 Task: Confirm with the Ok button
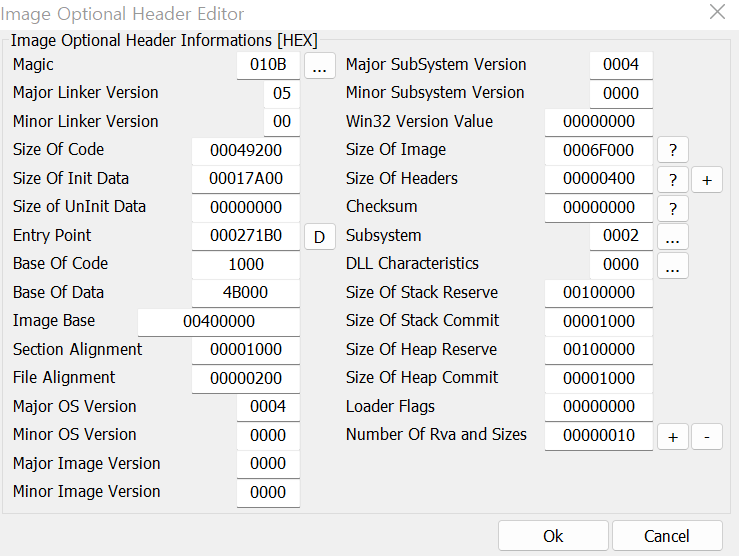click(553, 536)
